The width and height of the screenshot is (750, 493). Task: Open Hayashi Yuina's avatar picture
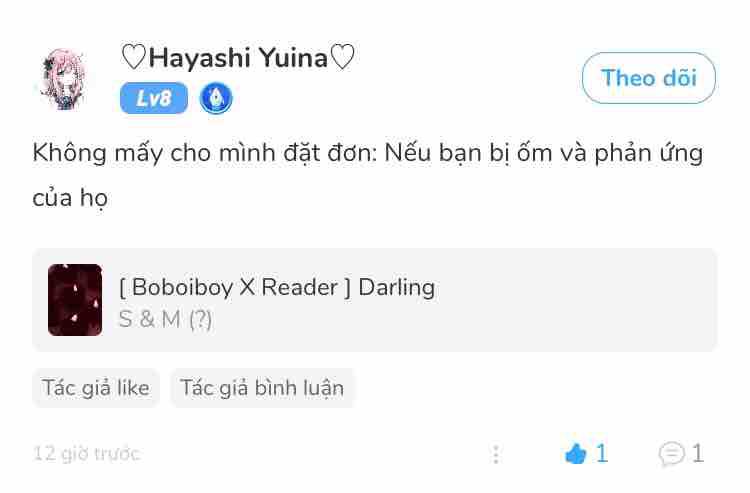pyautogui.click(x=63, y=79)
